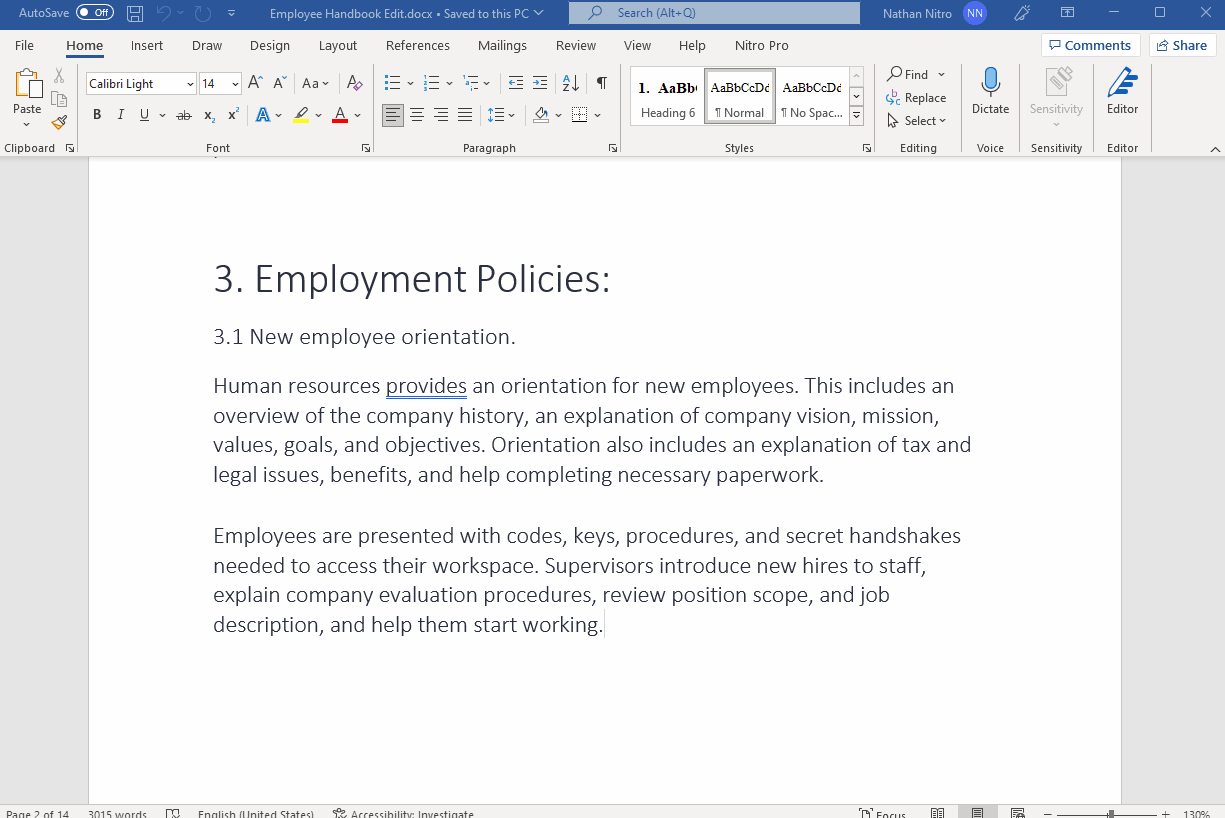The height and width of the screenshot is (818, 1225).
Task: Click the Sort A to Z icon
Action: click(x=570, y=83)
